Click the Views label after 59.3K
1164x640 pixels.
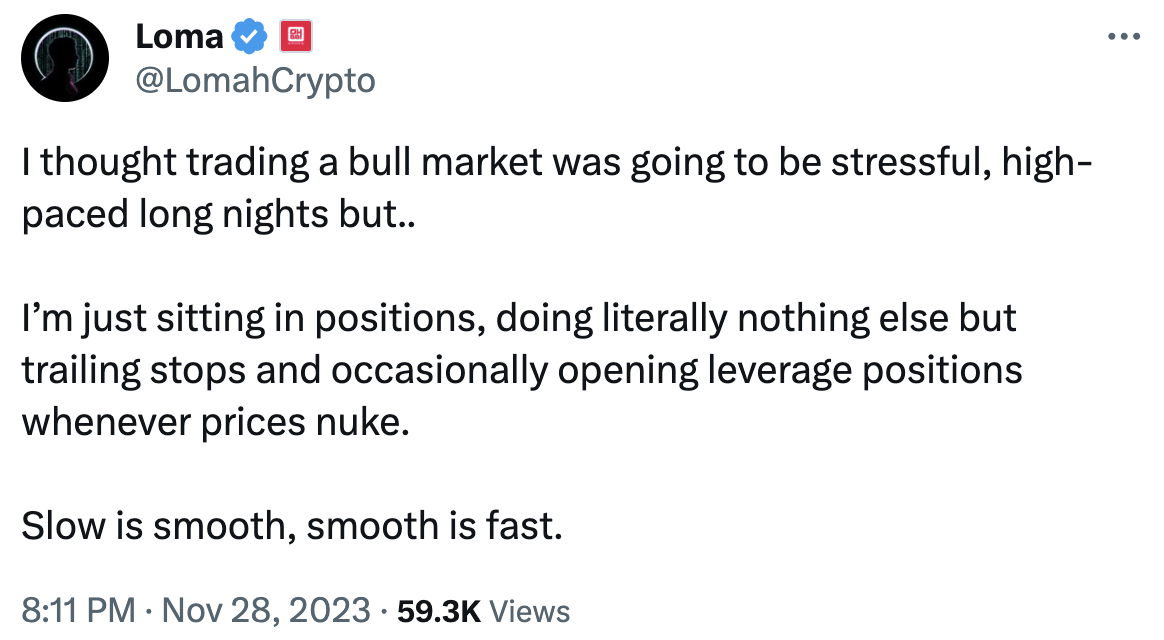click(529, 610)
